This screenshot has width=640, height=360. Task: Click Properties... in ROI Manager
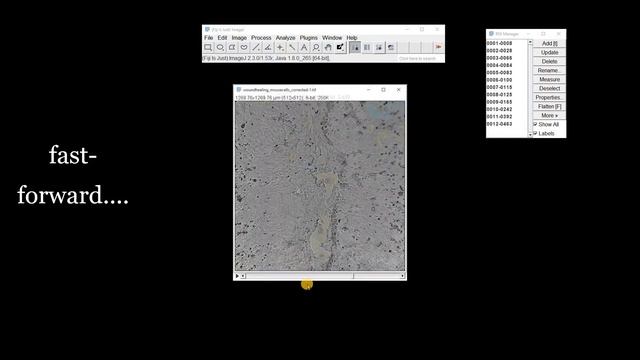(549, 97)
